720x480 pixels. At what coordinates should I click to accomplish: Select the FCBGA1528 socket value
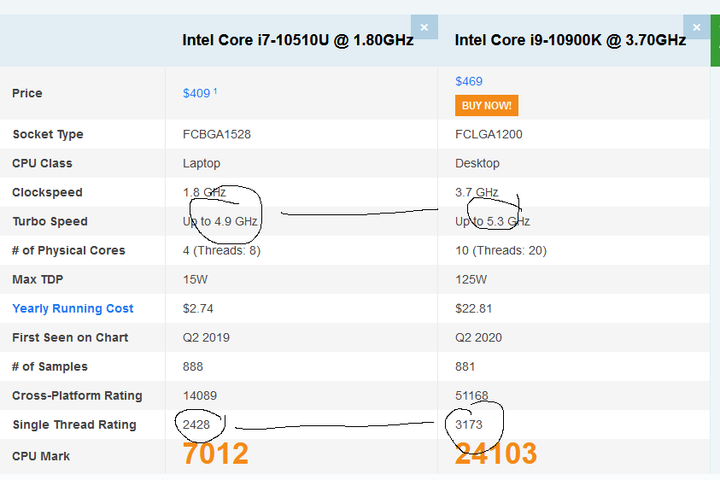pos(217,134)
